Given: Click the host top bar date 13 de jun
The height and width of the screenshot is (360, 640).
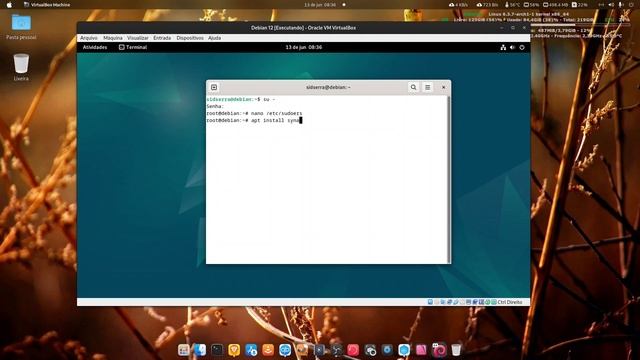Looking at the screenshot, I should click(x=320, y=5).
